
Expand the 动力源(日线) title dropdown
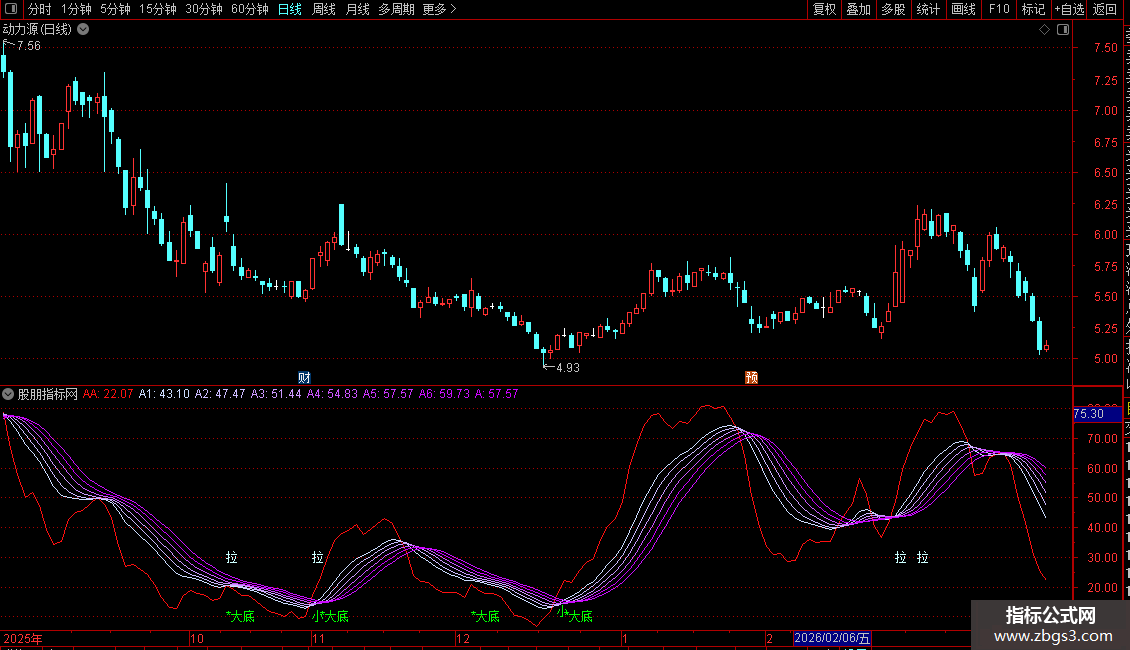pyautogui.click(x=83, y=30)
